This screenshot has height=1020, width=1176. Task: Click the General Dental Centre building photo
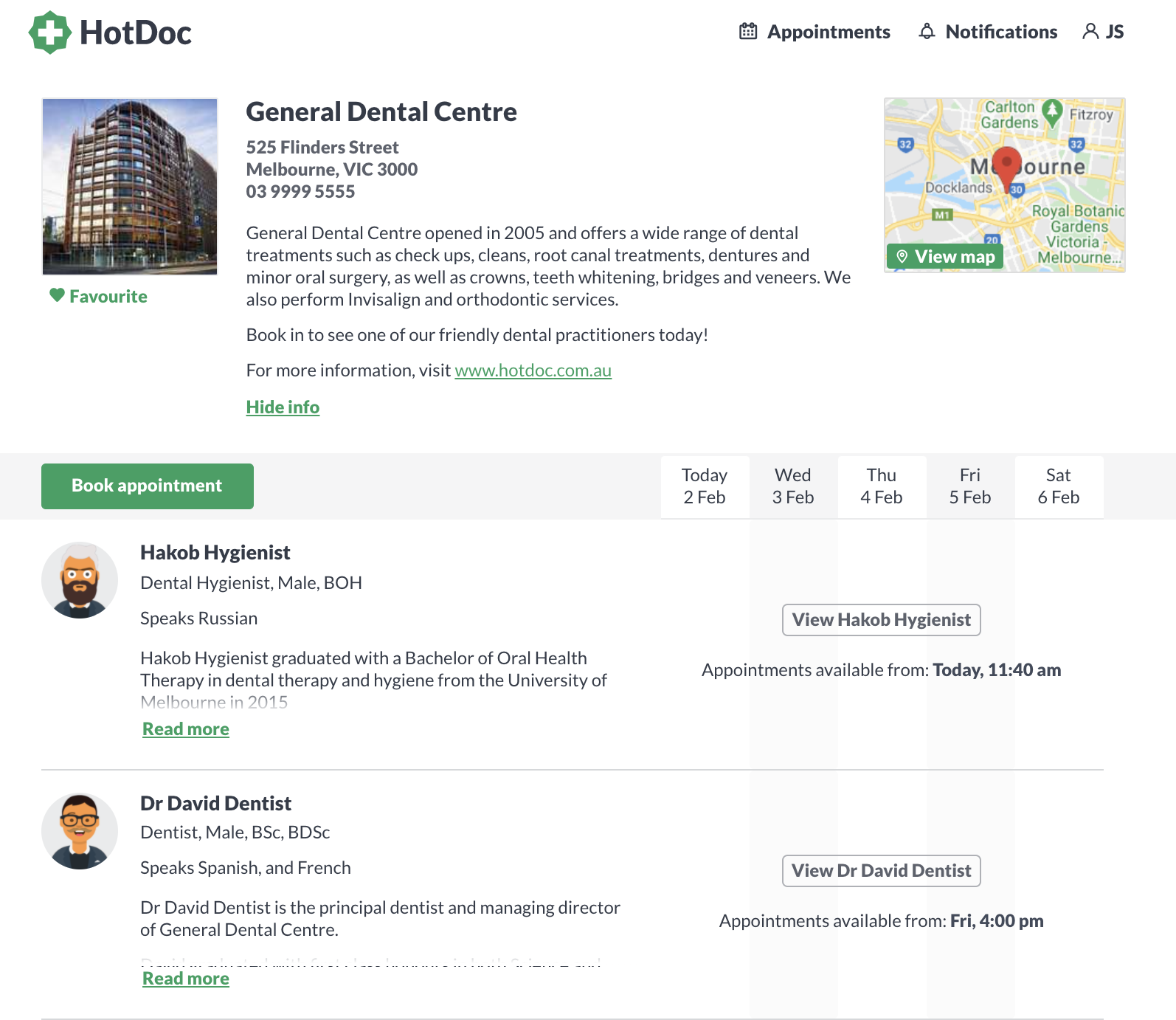pos(130,186)
